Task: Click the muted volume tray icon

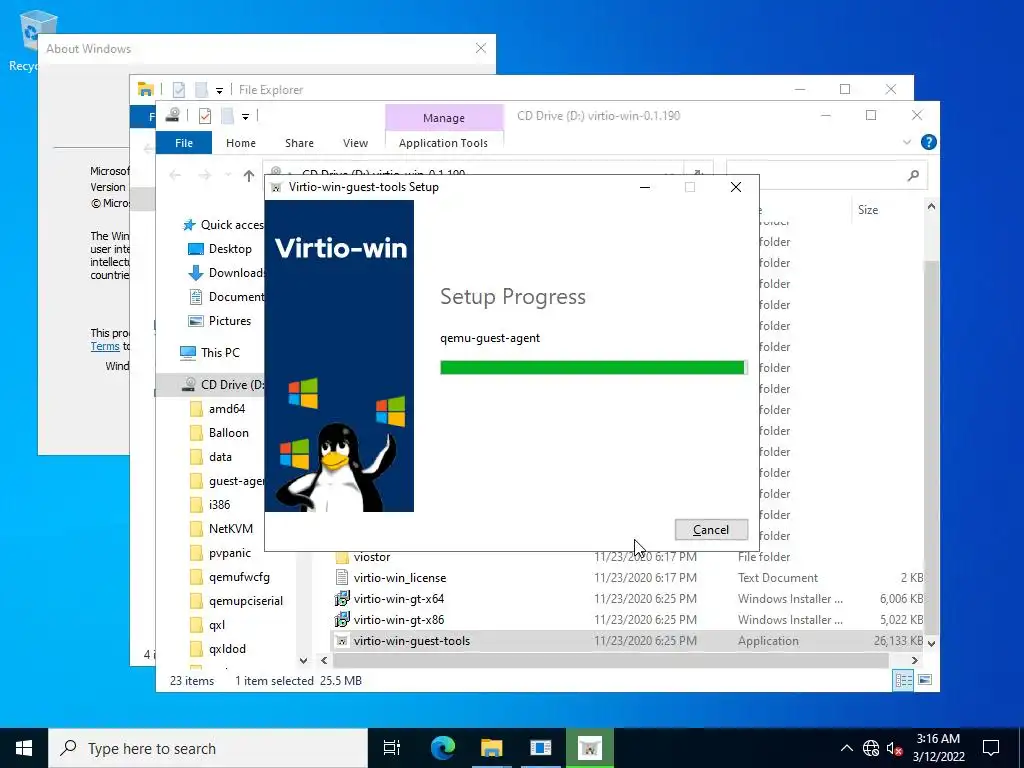Action: click(x=894, y=748)
